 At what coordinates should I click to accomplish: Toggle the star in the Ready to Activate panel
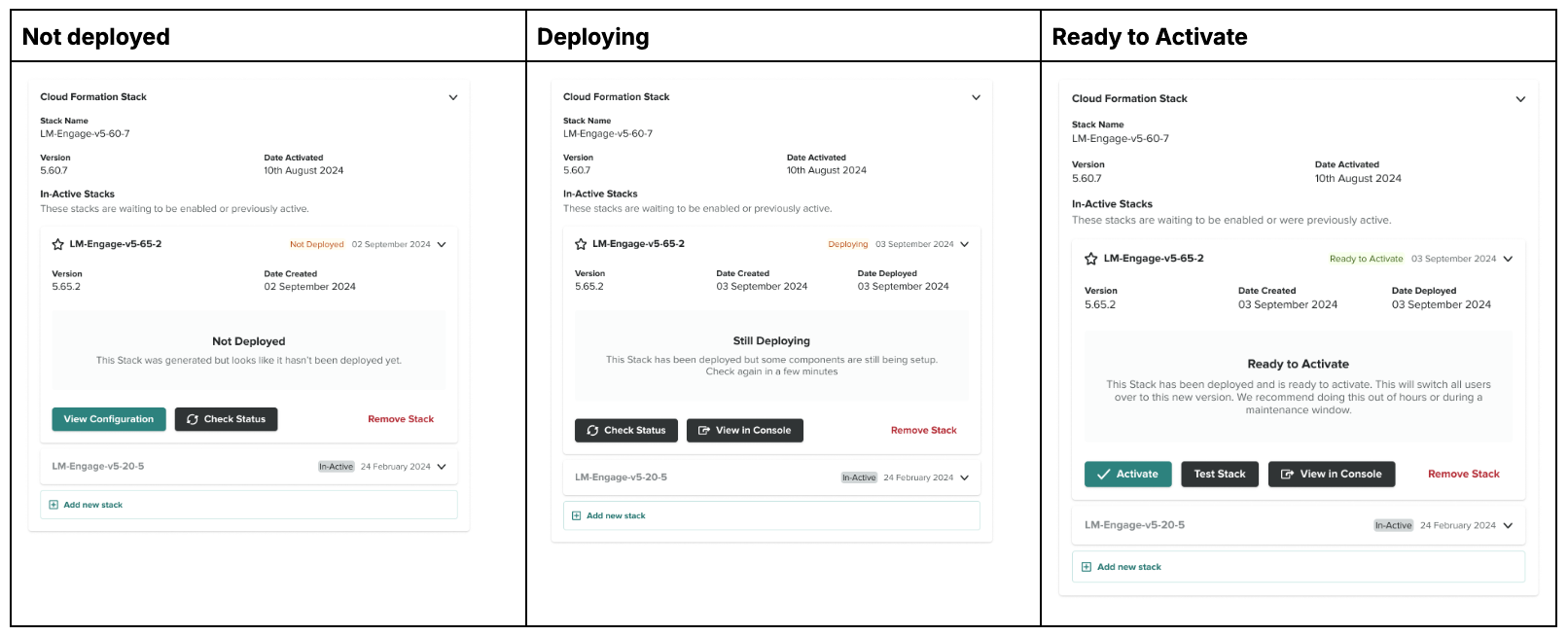click(x=1090, y=259)
